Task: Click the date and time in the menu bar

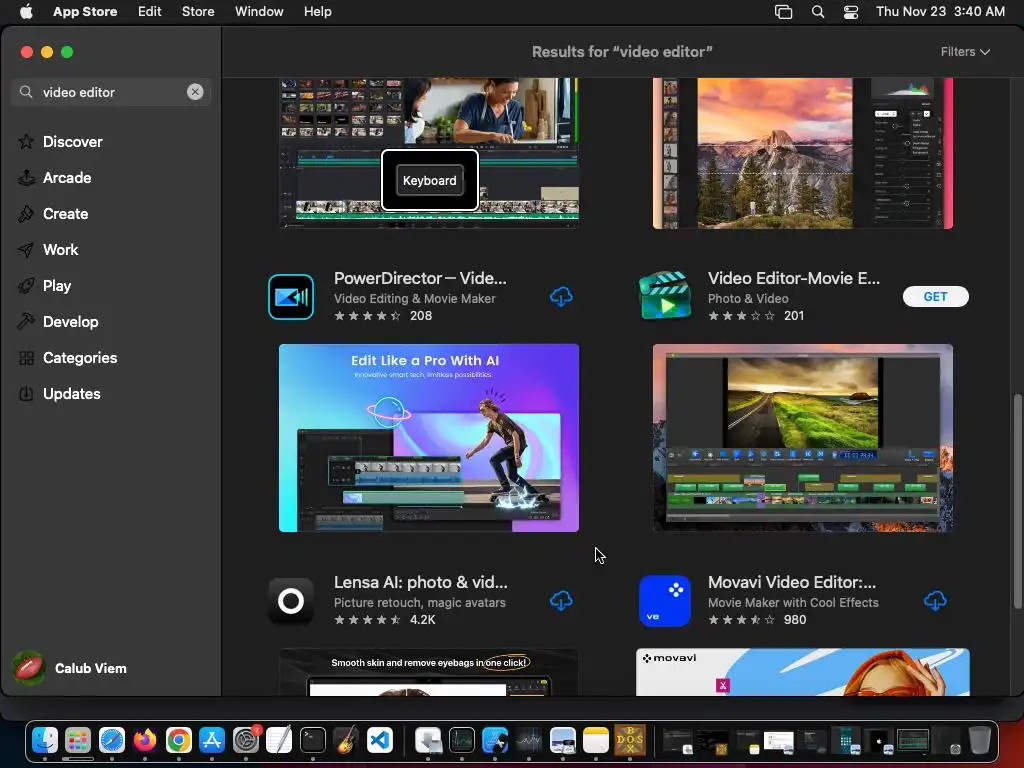Action: [x=940, y=12]
